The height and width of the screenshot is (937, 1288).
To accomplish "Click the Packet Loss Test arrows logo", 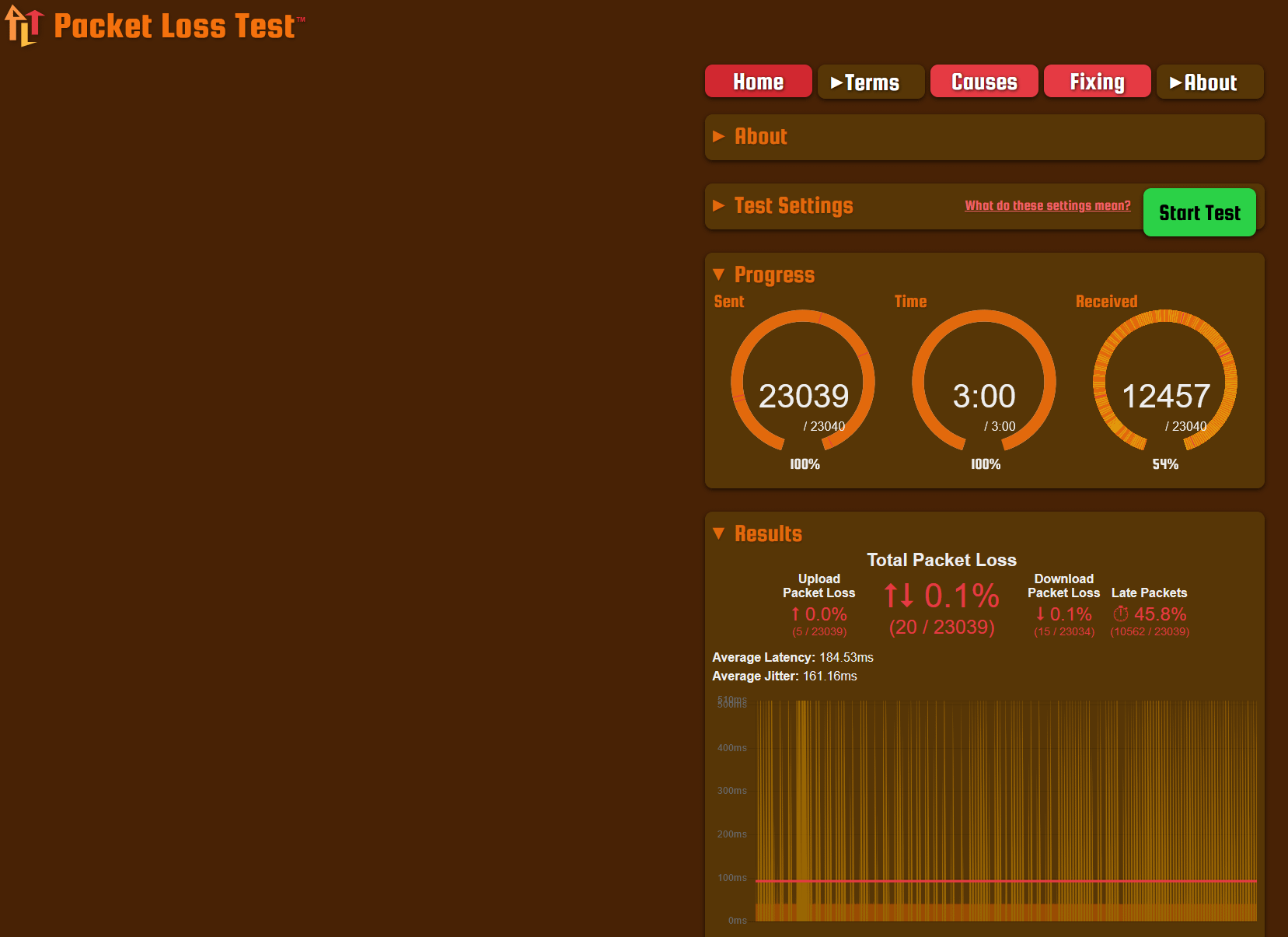I will click(24, 26).
